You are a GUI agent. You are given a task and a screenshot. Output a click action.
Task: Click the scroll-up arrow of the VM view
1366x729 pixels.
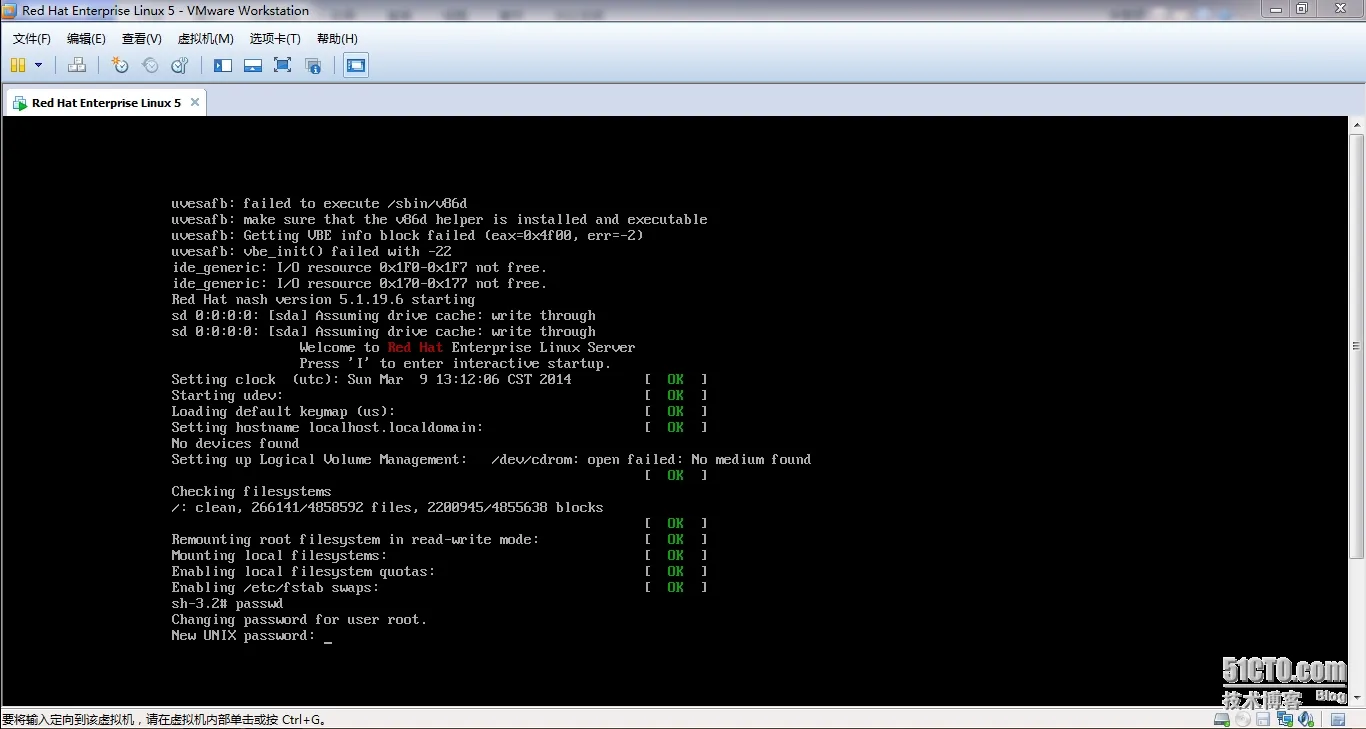(1357, 124)
